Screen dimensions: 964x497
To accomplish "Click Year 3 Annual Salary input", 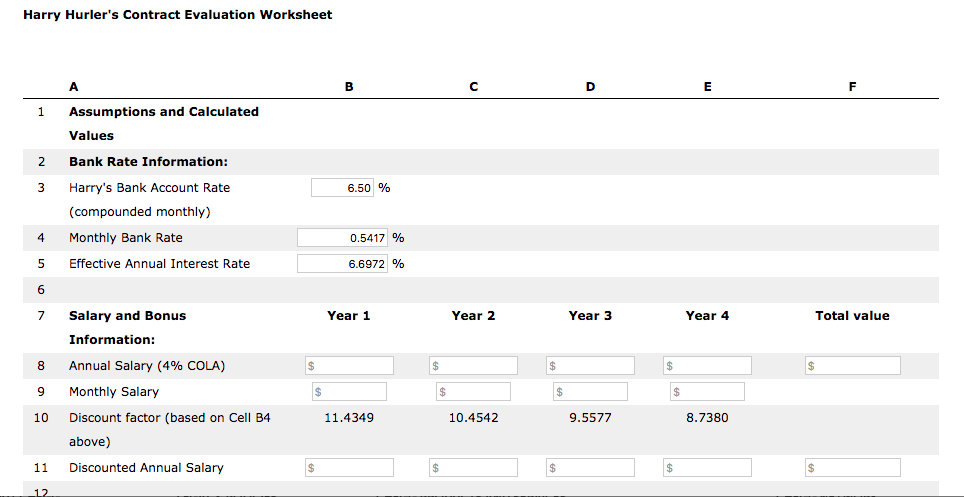I will coord(590,366).
